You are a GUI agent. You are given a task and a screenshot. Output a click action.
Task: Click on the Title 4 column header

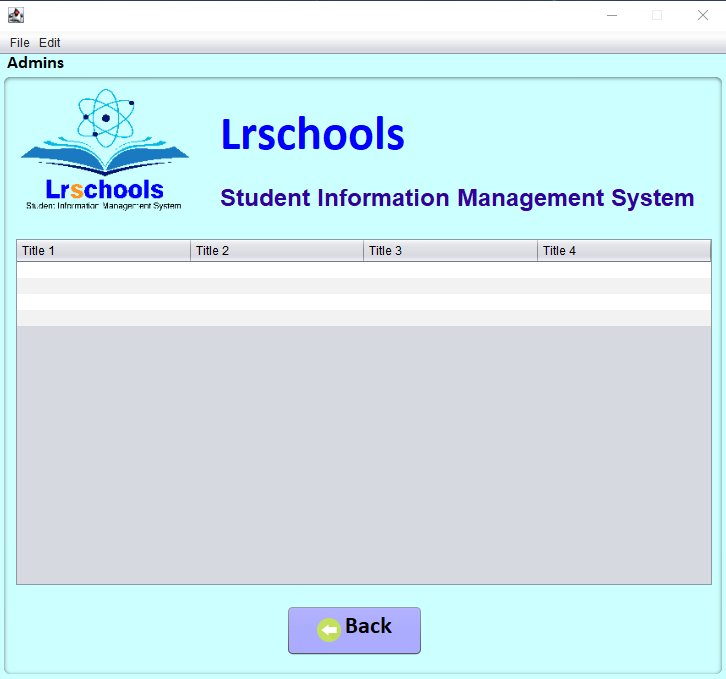pyautogui.click(x=623, y=251)
